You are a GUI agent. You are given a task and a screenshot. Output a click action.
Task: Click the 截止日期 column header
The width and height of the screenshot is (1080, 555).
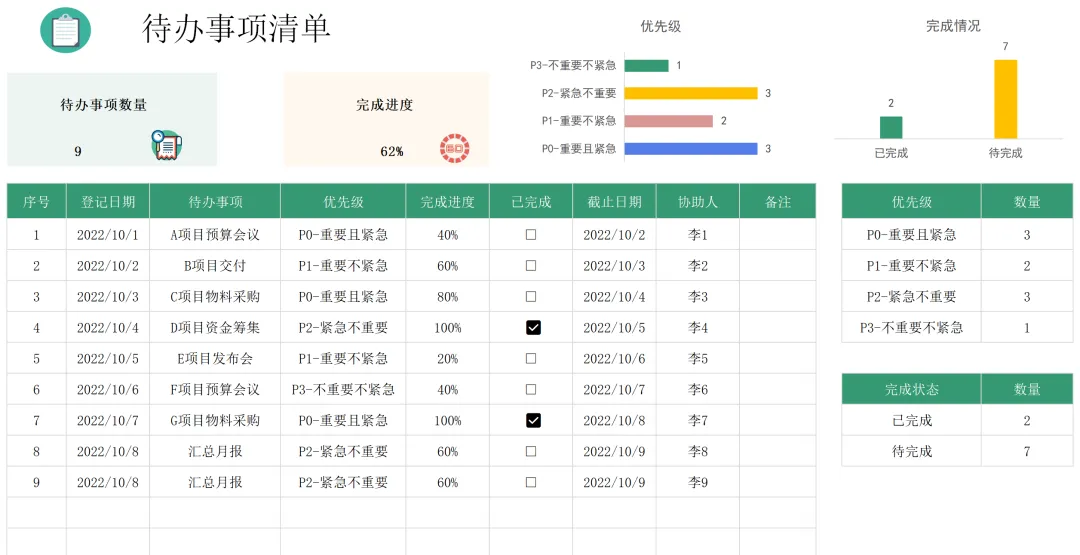(x=614, y=201)
